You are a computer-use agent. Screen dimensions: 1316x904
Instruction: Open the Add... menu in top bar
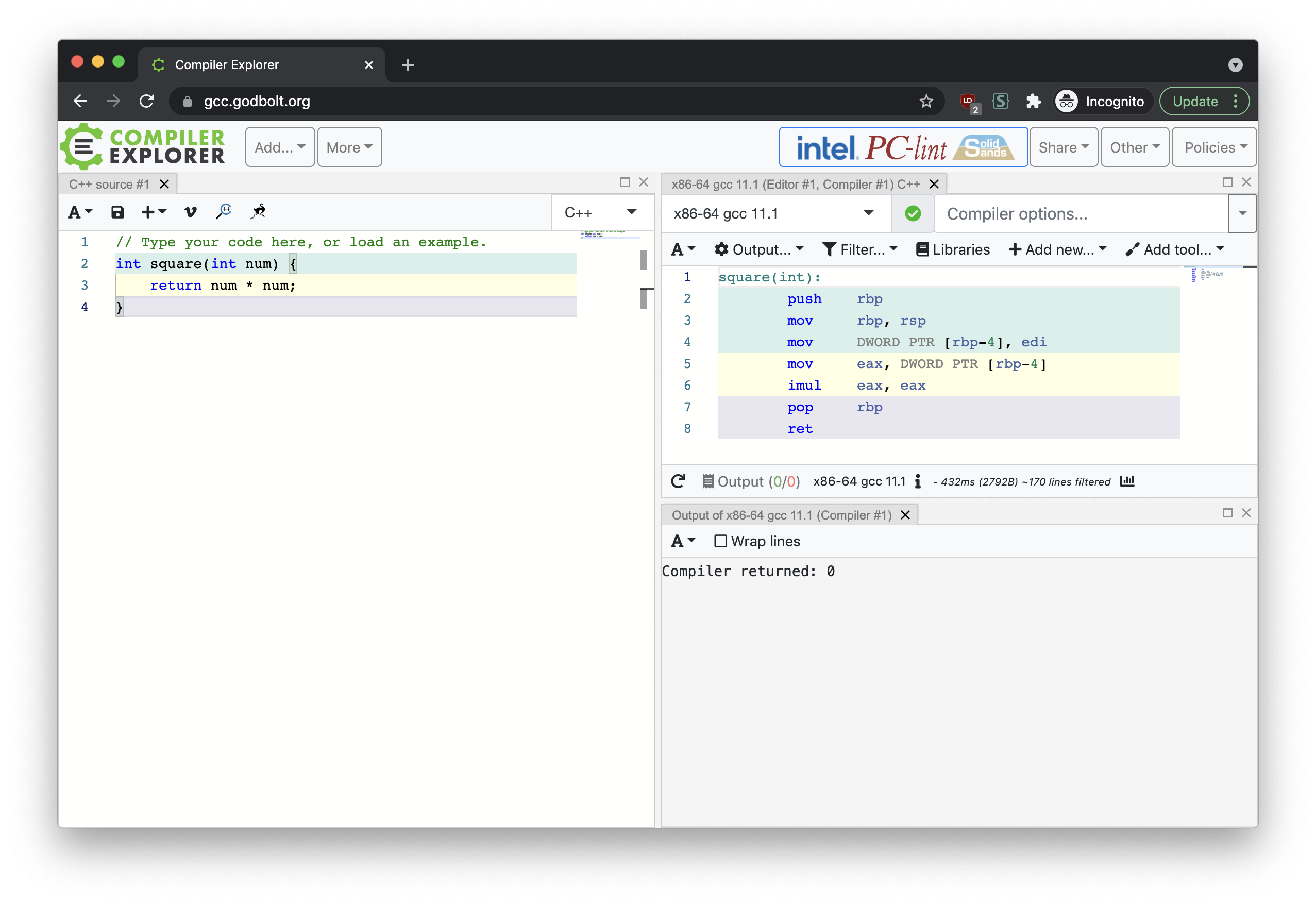pos(280,147)
